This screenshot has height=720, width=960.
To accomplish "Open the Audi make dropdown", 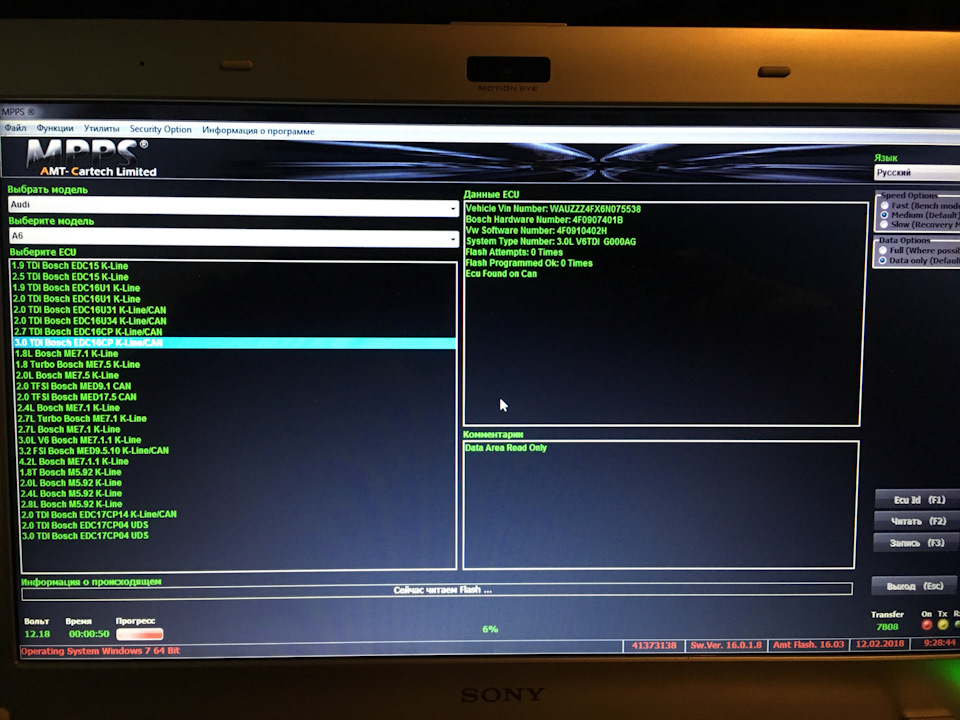I will coord(233,206).
